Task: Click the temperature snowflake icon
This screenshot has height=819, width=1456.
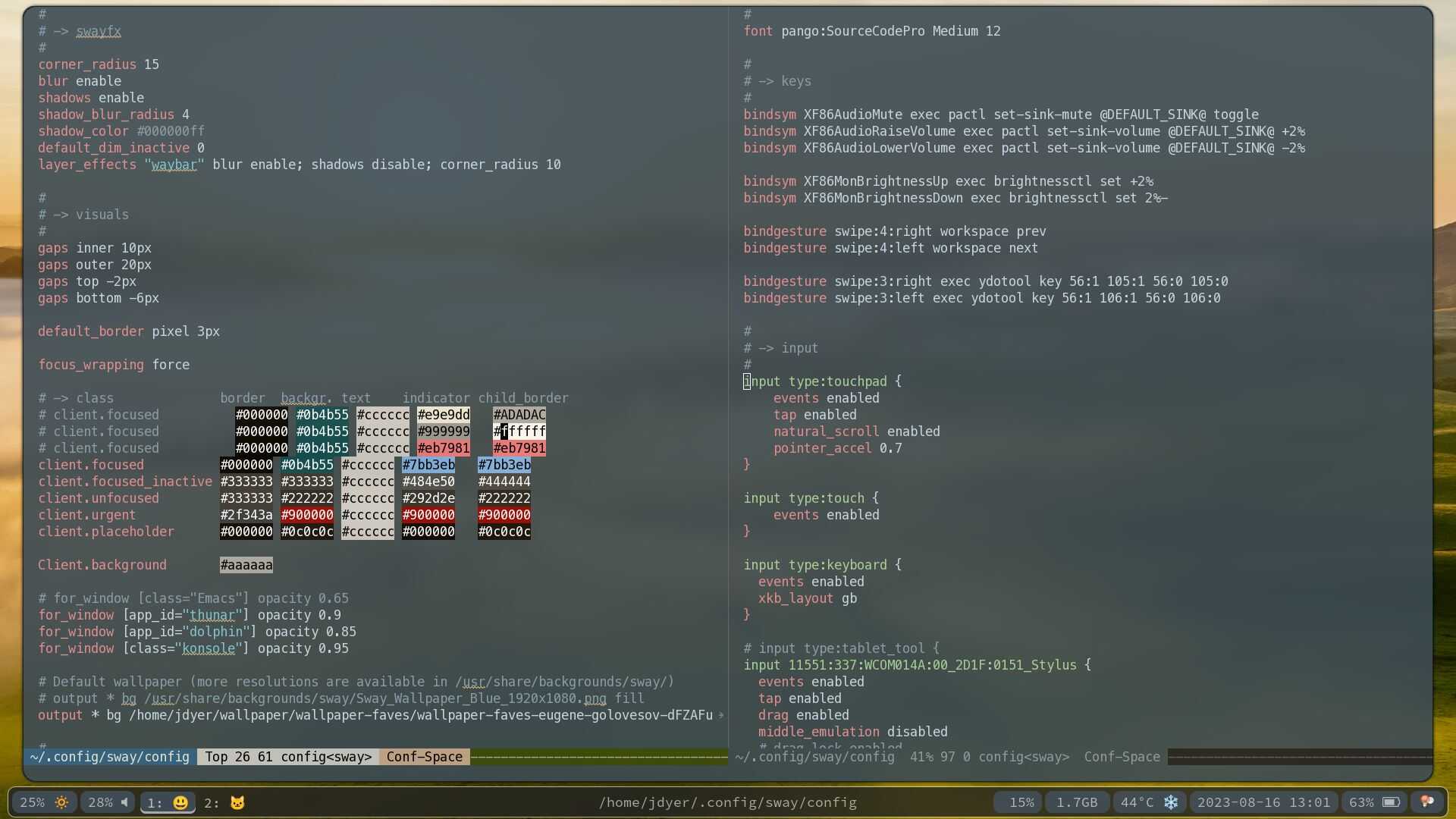Action: click(x=1171, y=802)
